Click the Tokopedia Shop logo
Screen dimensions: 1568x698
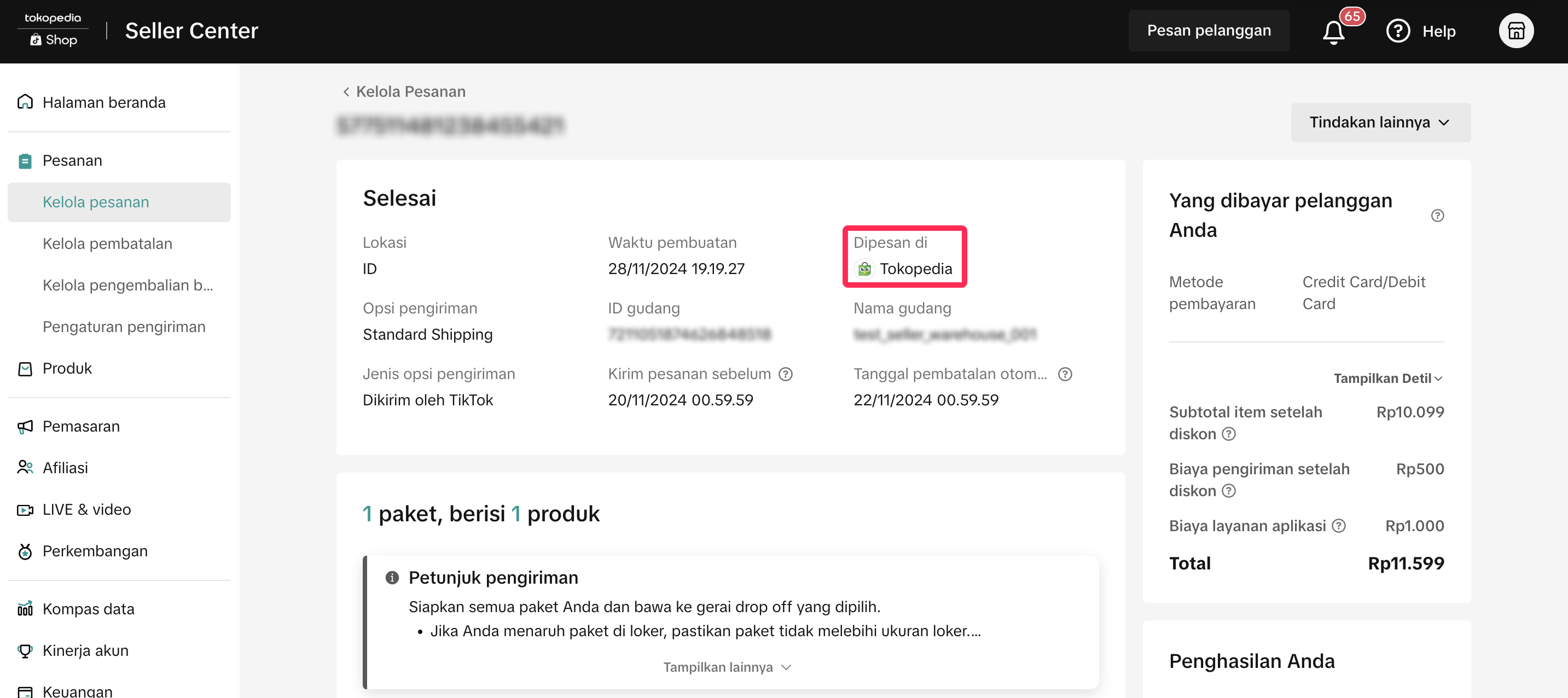click(53, 30)
